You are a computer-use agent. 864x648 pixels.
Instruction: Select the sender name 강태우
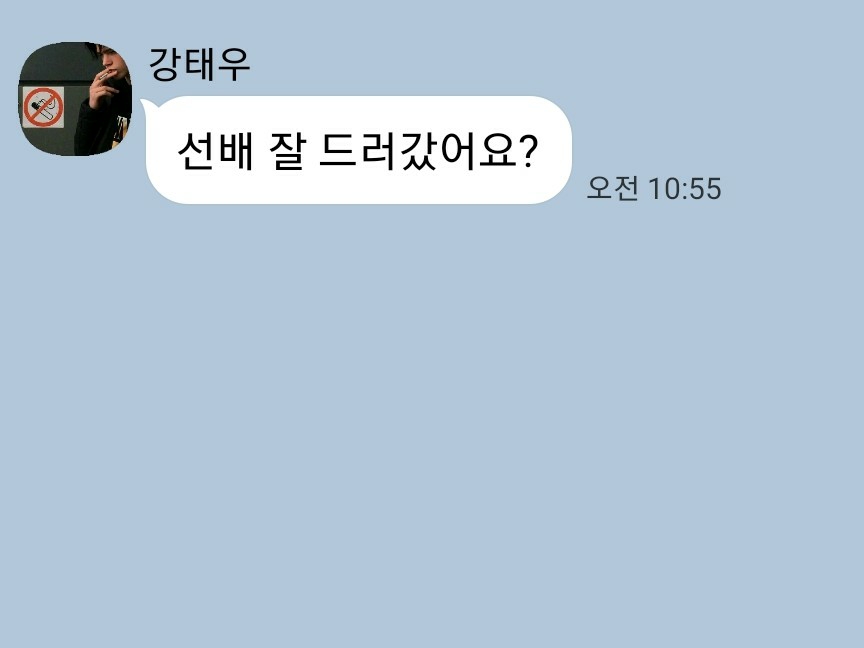200,64
